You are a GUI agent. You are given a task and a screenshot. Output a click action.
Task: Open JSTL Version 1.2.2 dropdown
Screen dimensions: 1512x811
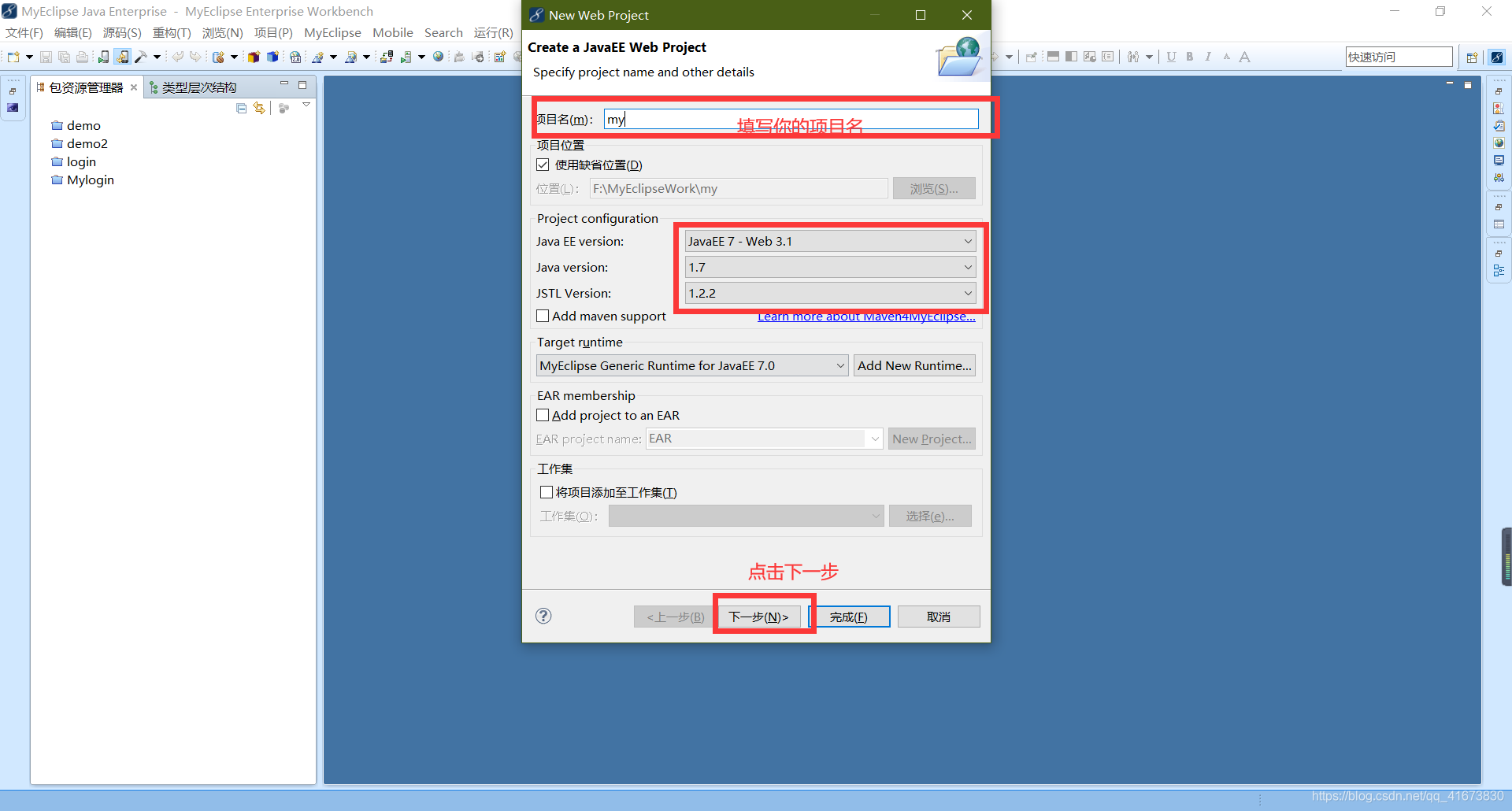830,293
